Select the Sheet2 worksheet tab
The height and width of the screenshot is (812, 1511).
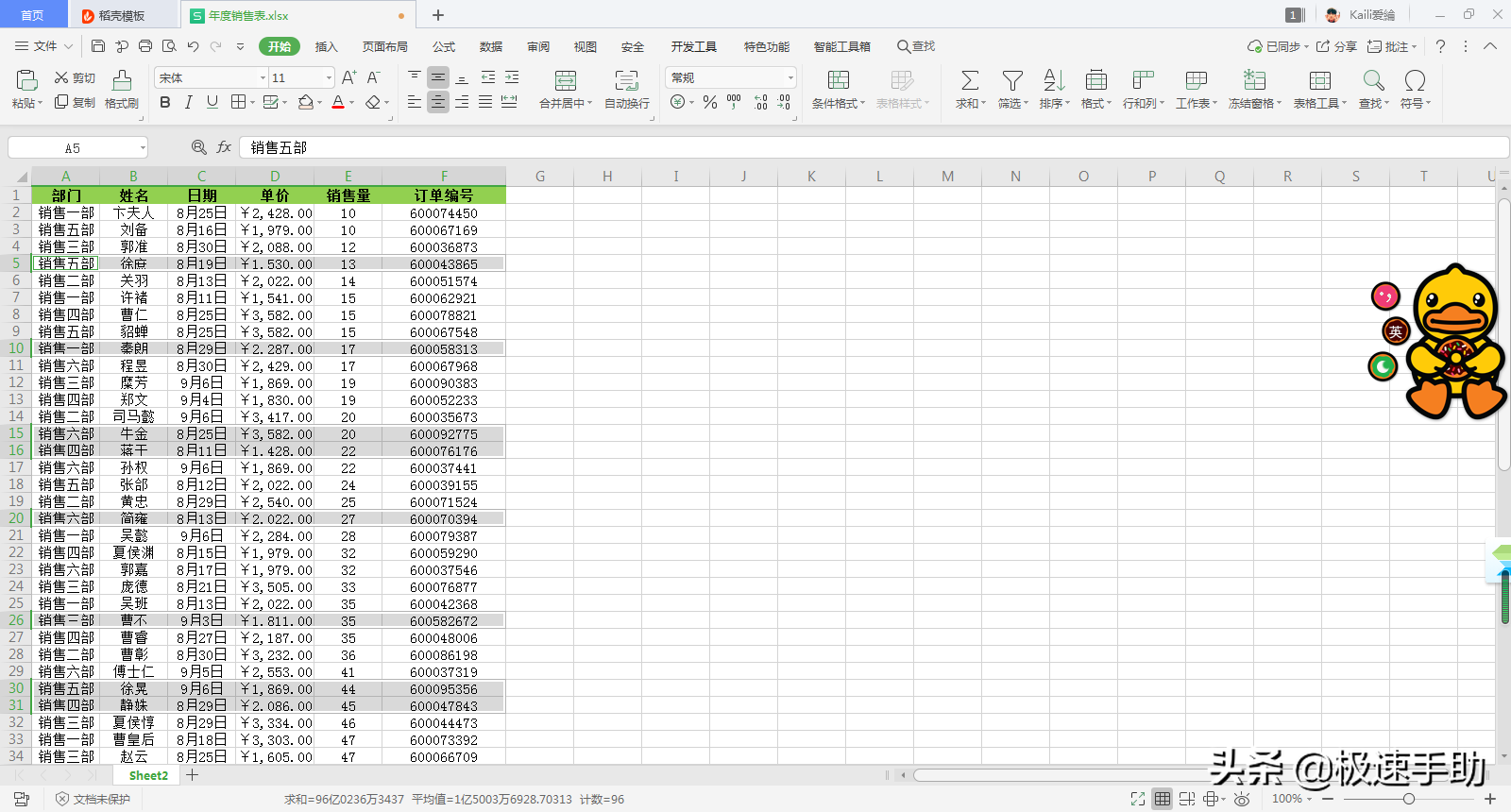148,775
